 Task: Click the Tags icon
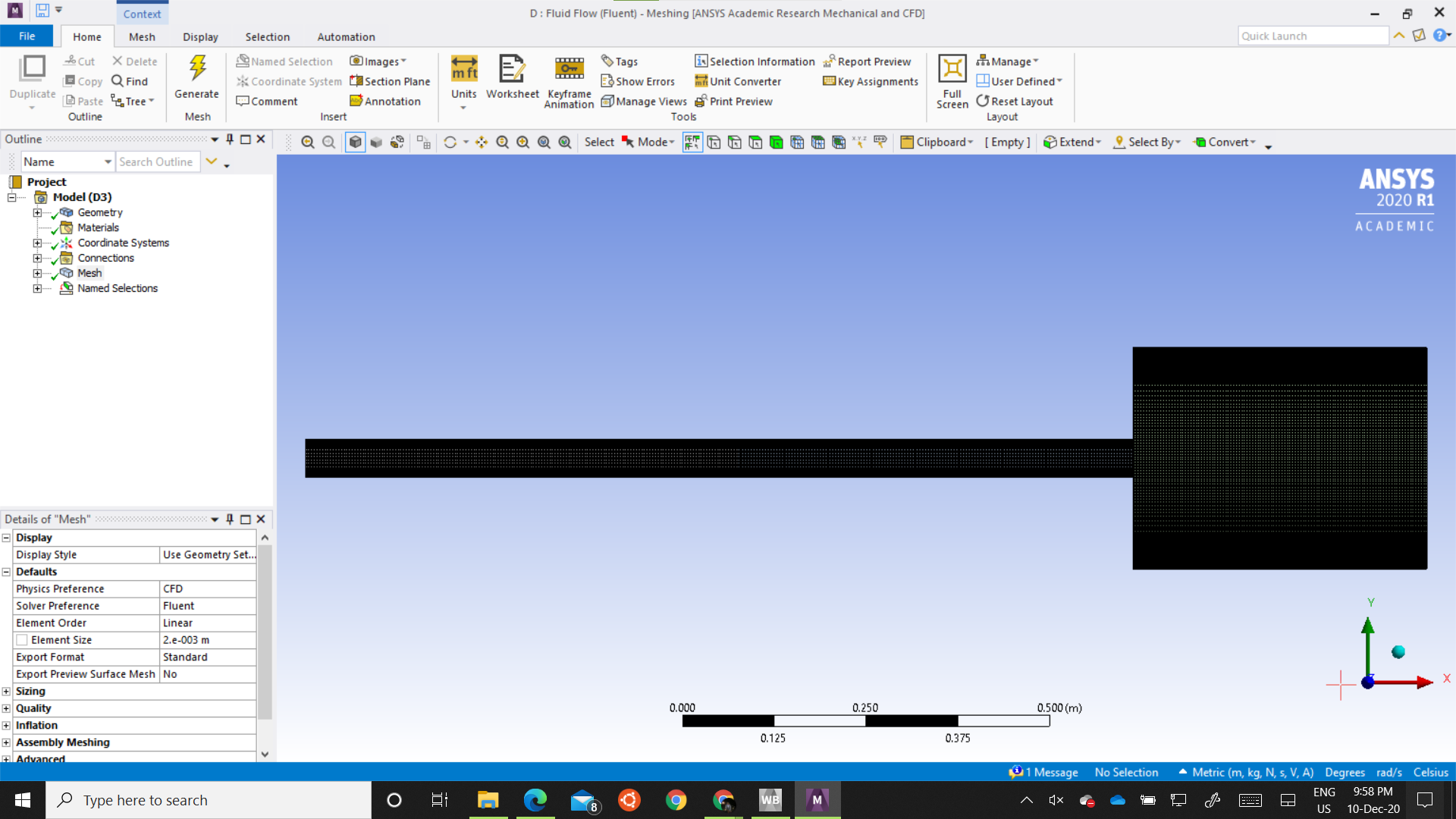click(x=607, y=61)
